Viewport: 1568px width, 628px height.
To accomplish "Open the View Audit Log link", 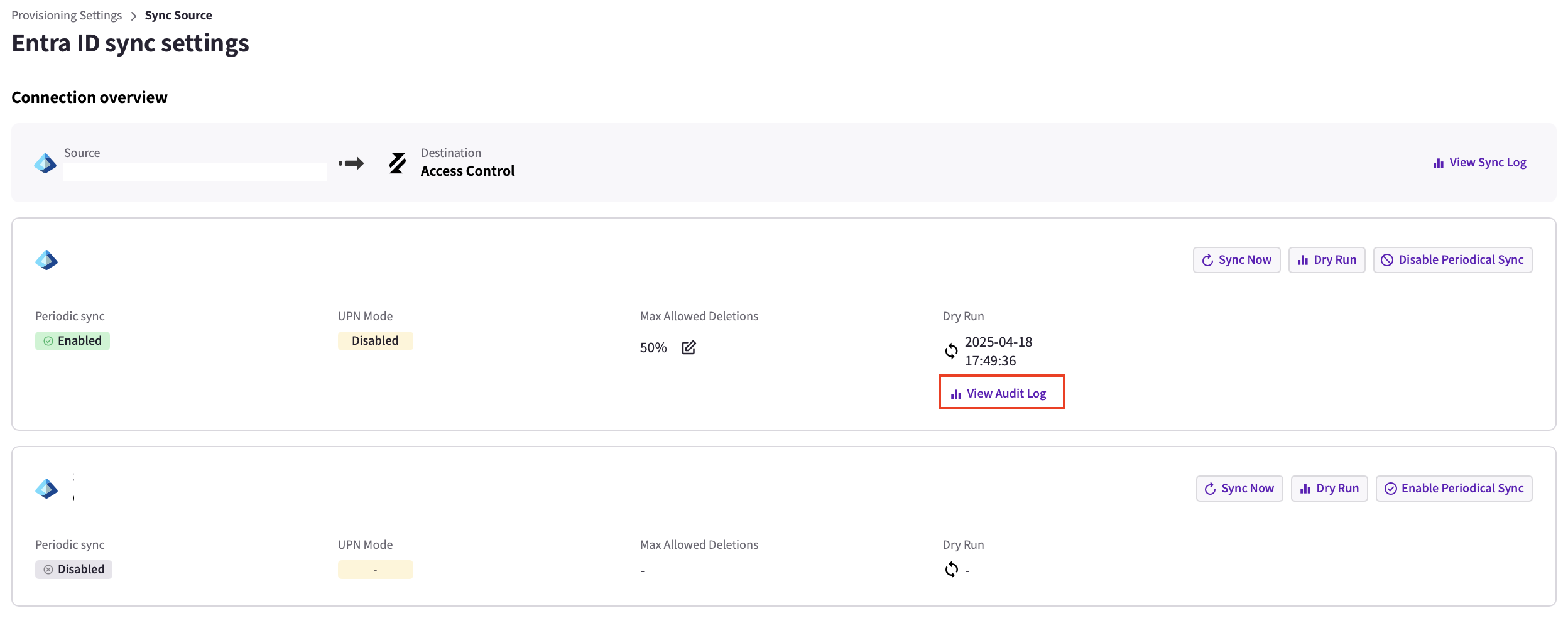I will point(999,394).
